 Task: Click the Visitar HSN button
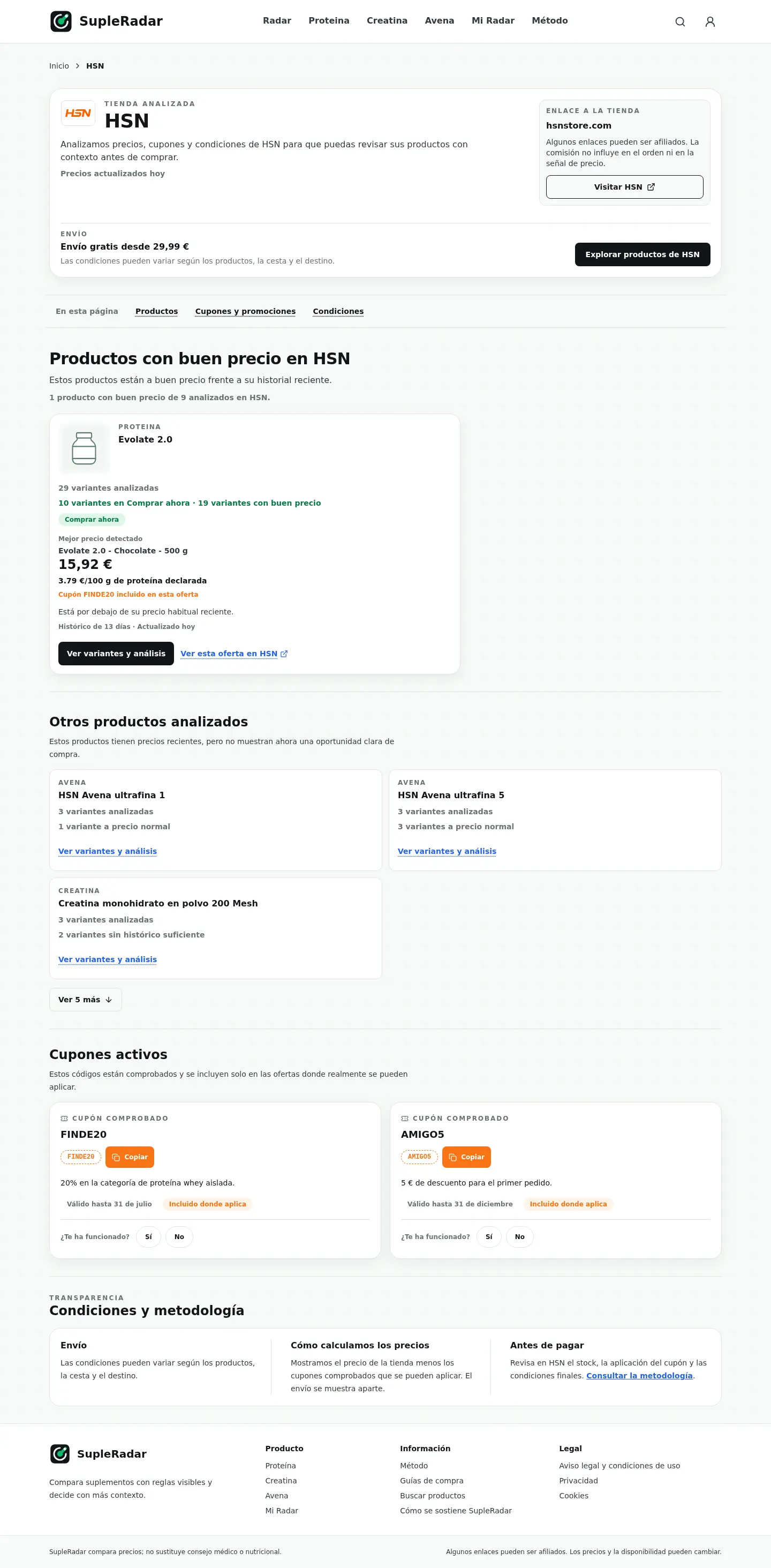click(x=624, y=187)
